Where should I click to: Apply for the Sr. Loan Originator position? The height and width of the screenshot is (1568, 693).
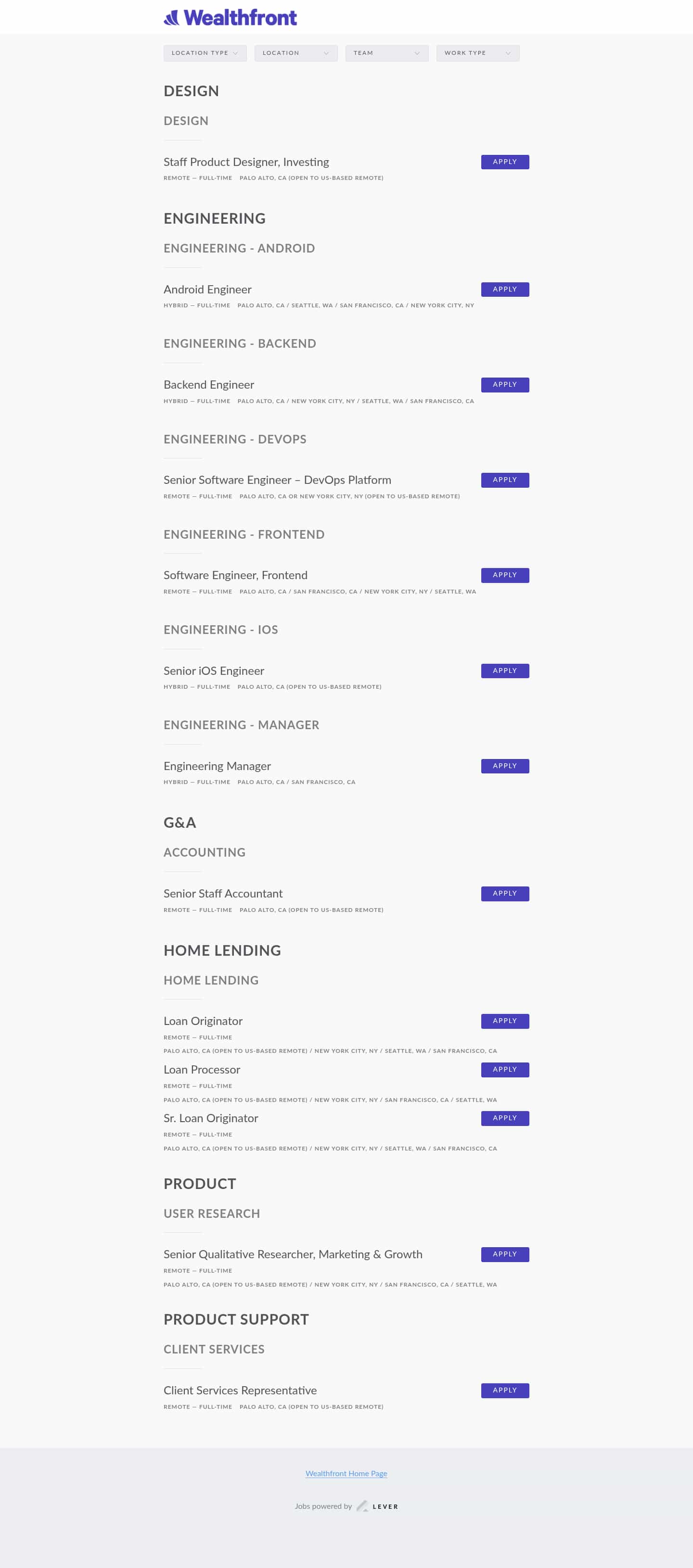[x=504, y=1118]
